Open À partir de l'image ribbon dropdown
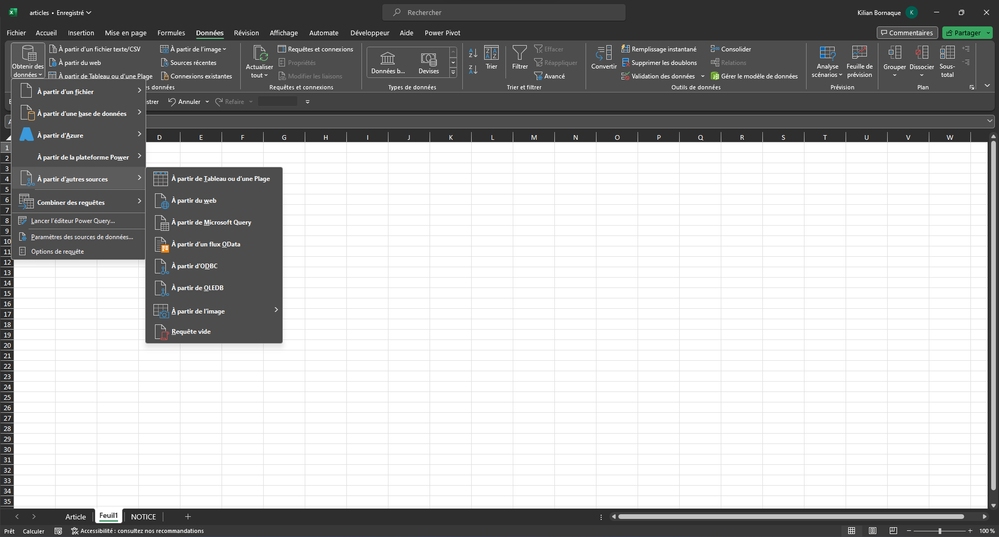Image resolution: width=999 pixels, height=537 pixels. (x=193, y=49)
